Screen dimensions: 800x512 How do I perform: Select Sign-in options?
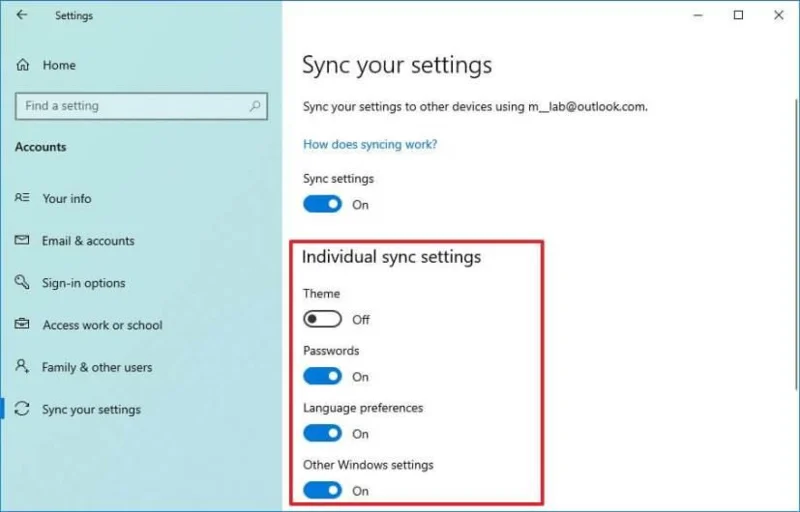tap(84, 283)
